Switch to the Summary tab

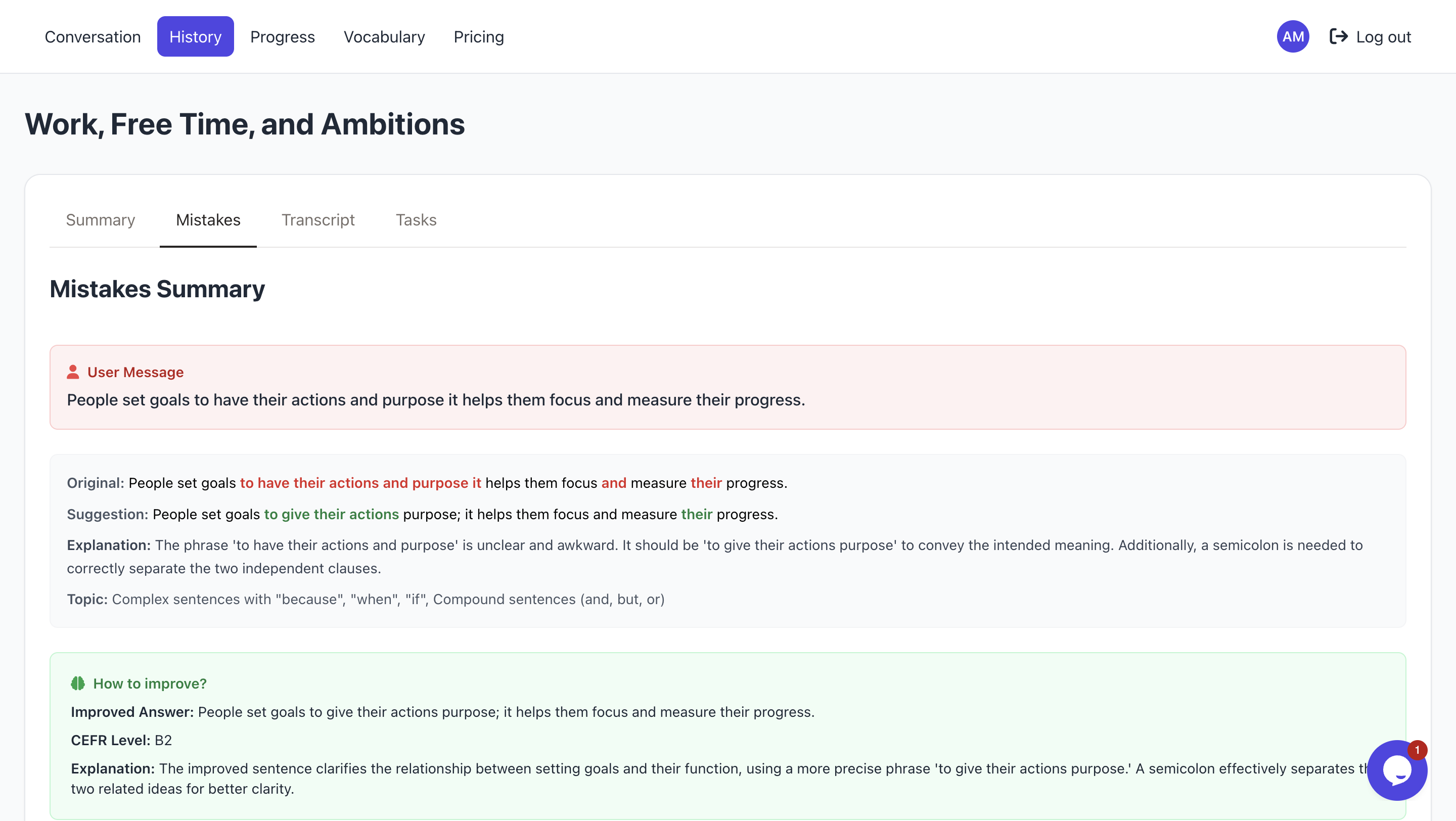click(x=100, y=220)
